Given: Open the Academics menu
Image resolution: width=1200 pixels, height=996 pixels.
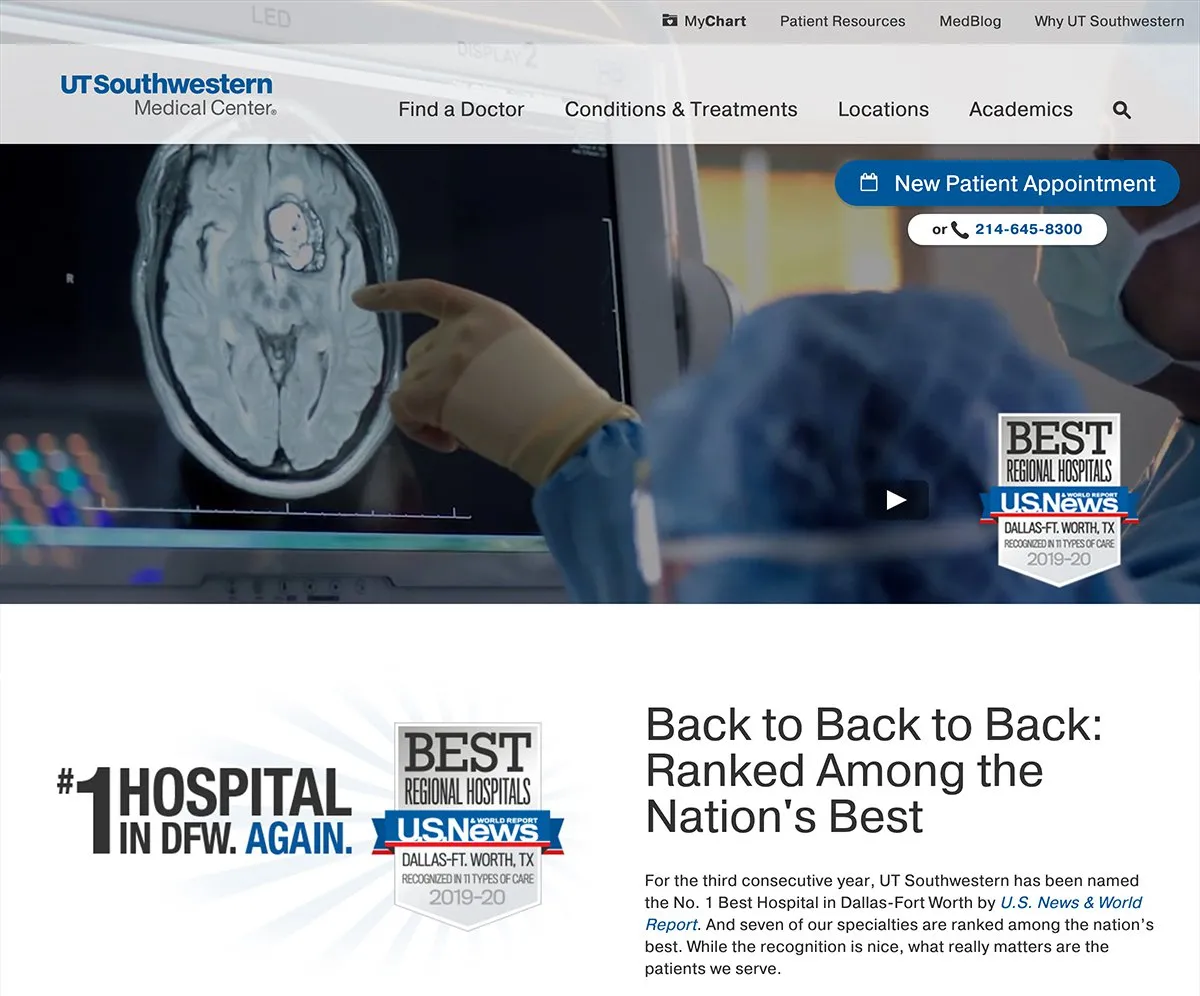Looking at the screenshot, I should [1021, 110].
